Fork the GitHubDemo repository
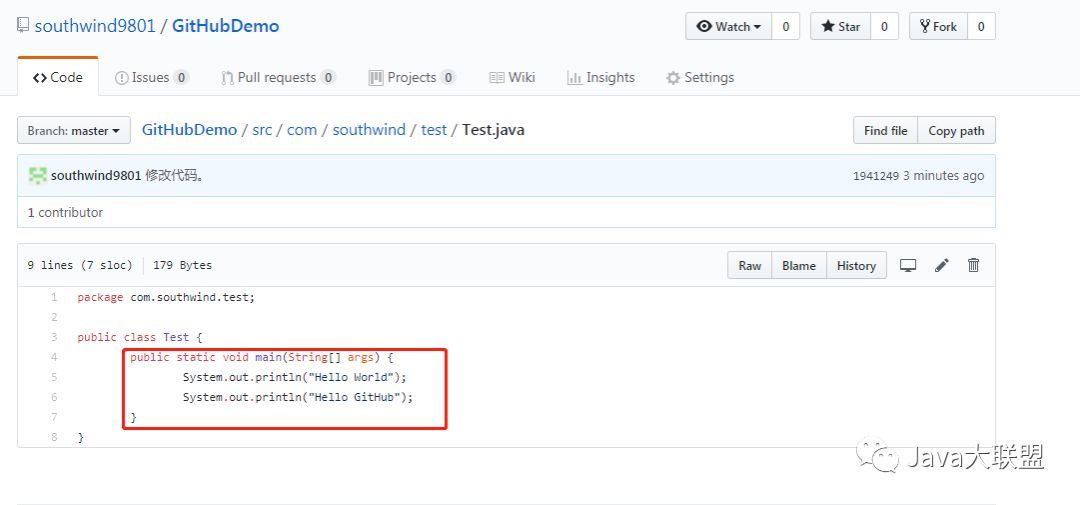The image size is (1080, 505). click(x=939, y=26)
